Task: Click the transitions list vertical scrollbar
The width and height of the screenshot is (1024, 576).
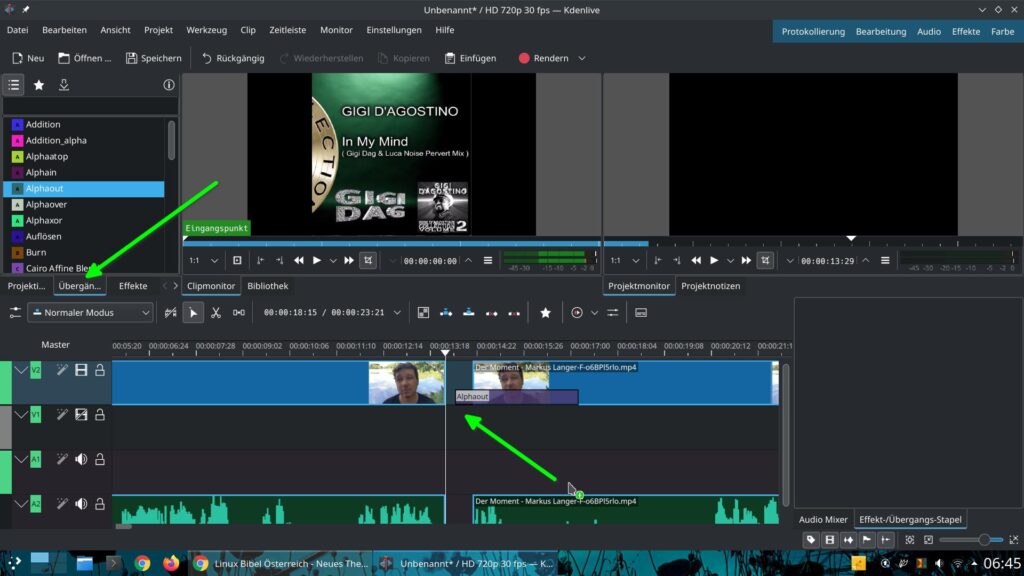Action: pyautogui.click(x=171, y=140)
